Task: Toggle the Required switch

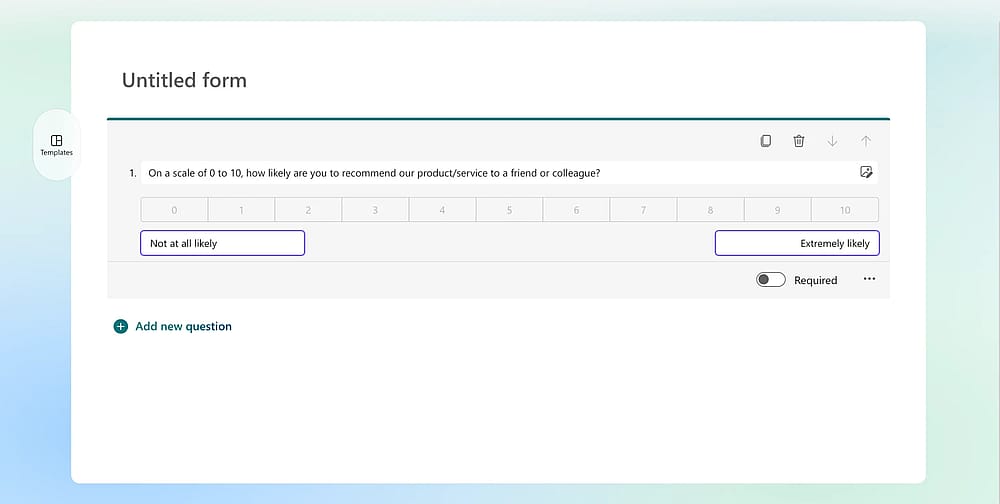Action: 770,280
